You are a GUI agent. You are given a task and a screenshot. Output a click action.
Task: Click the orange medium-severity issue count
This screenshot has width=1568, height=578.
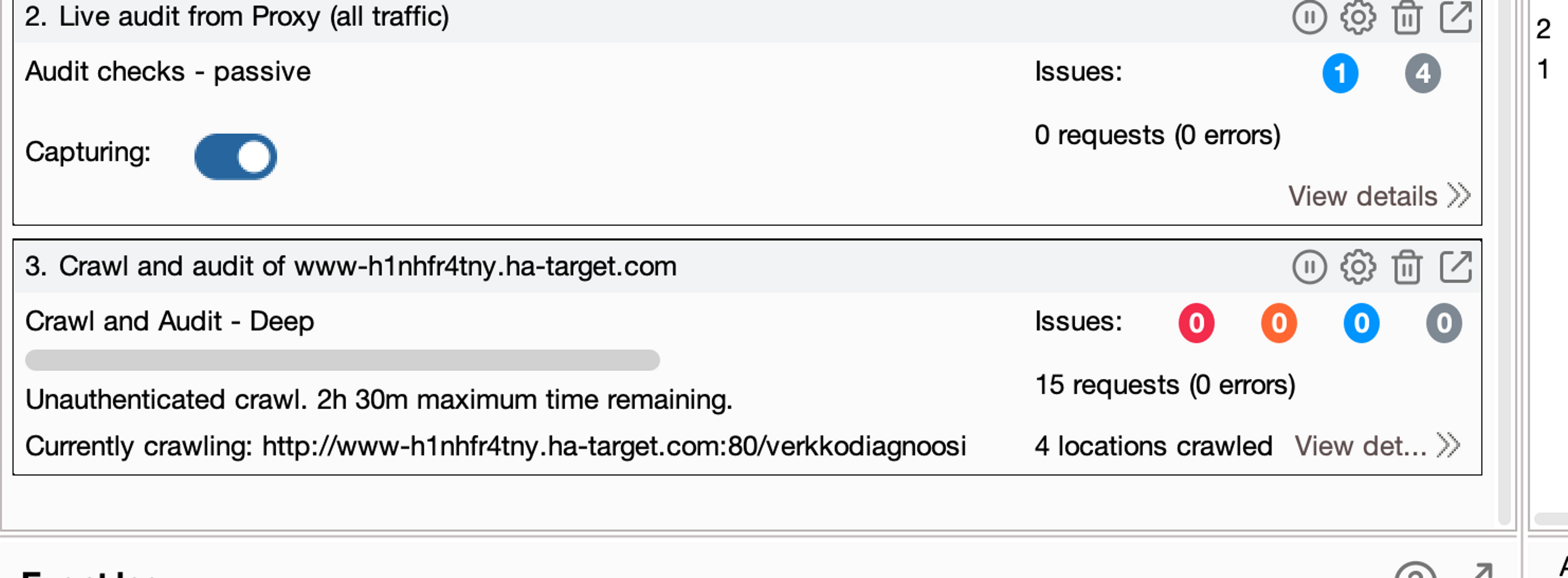coord(1279,323)
